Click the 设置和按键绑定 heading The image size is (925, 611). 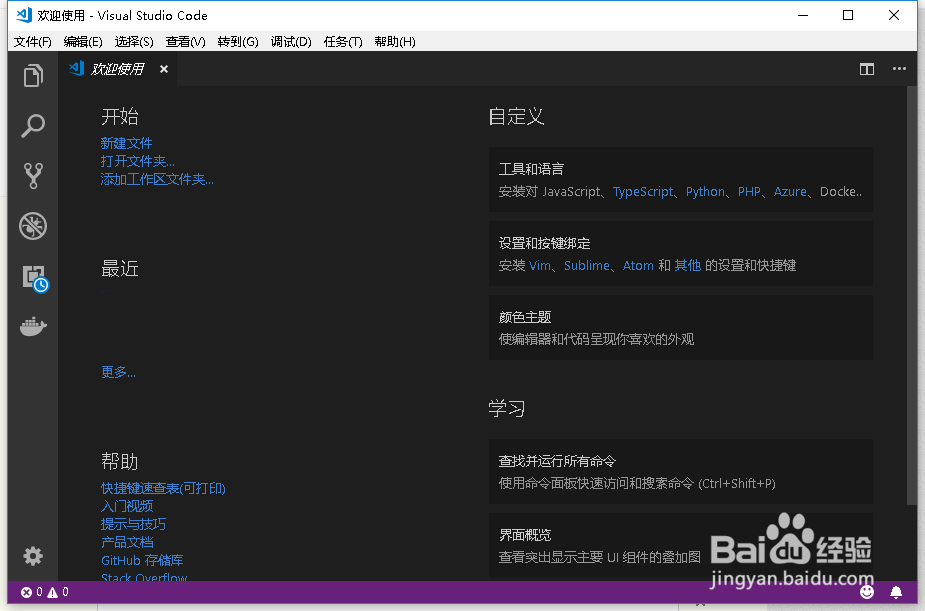click(544, 243)
